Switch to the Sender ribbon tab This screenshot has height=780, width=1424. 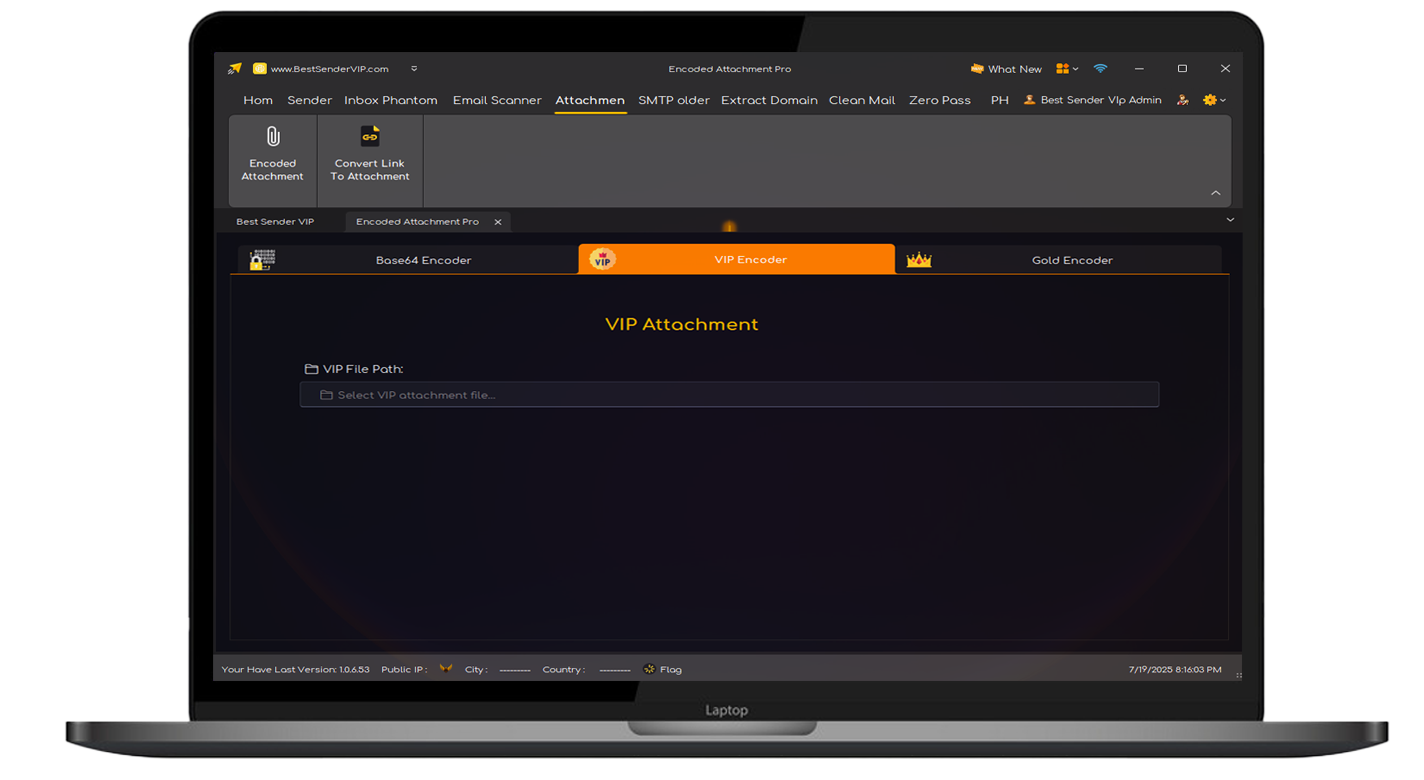point(309,100)
